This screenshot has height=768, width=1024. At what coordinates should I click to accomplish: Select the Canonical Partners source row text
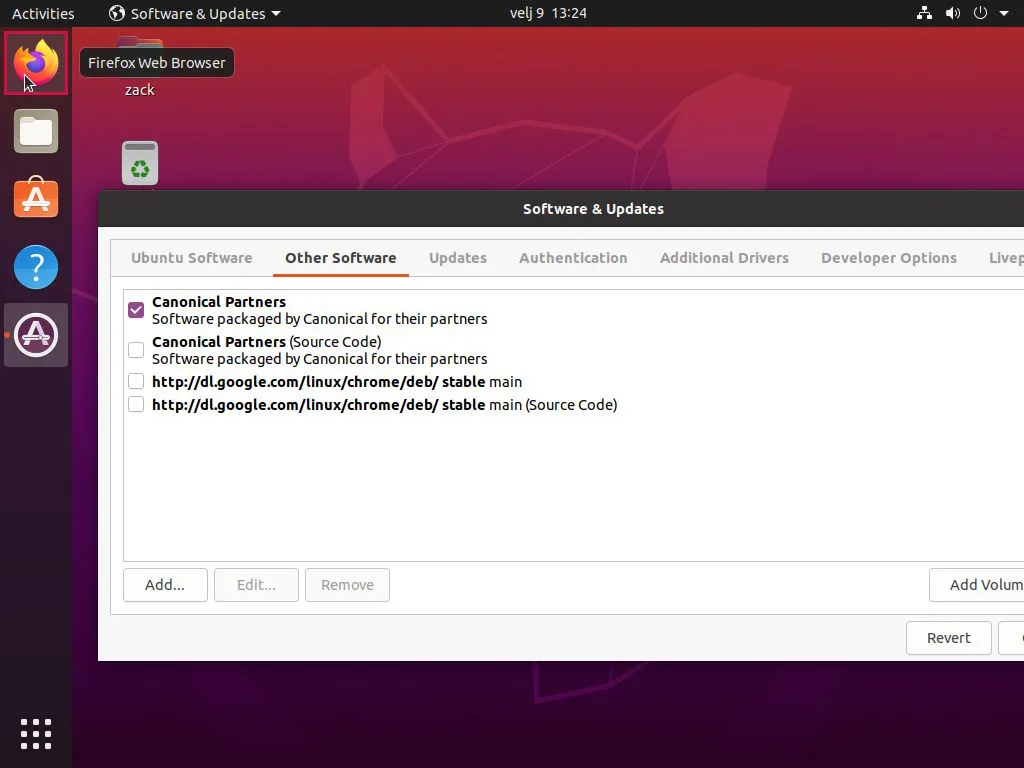[x=320, y=310]
